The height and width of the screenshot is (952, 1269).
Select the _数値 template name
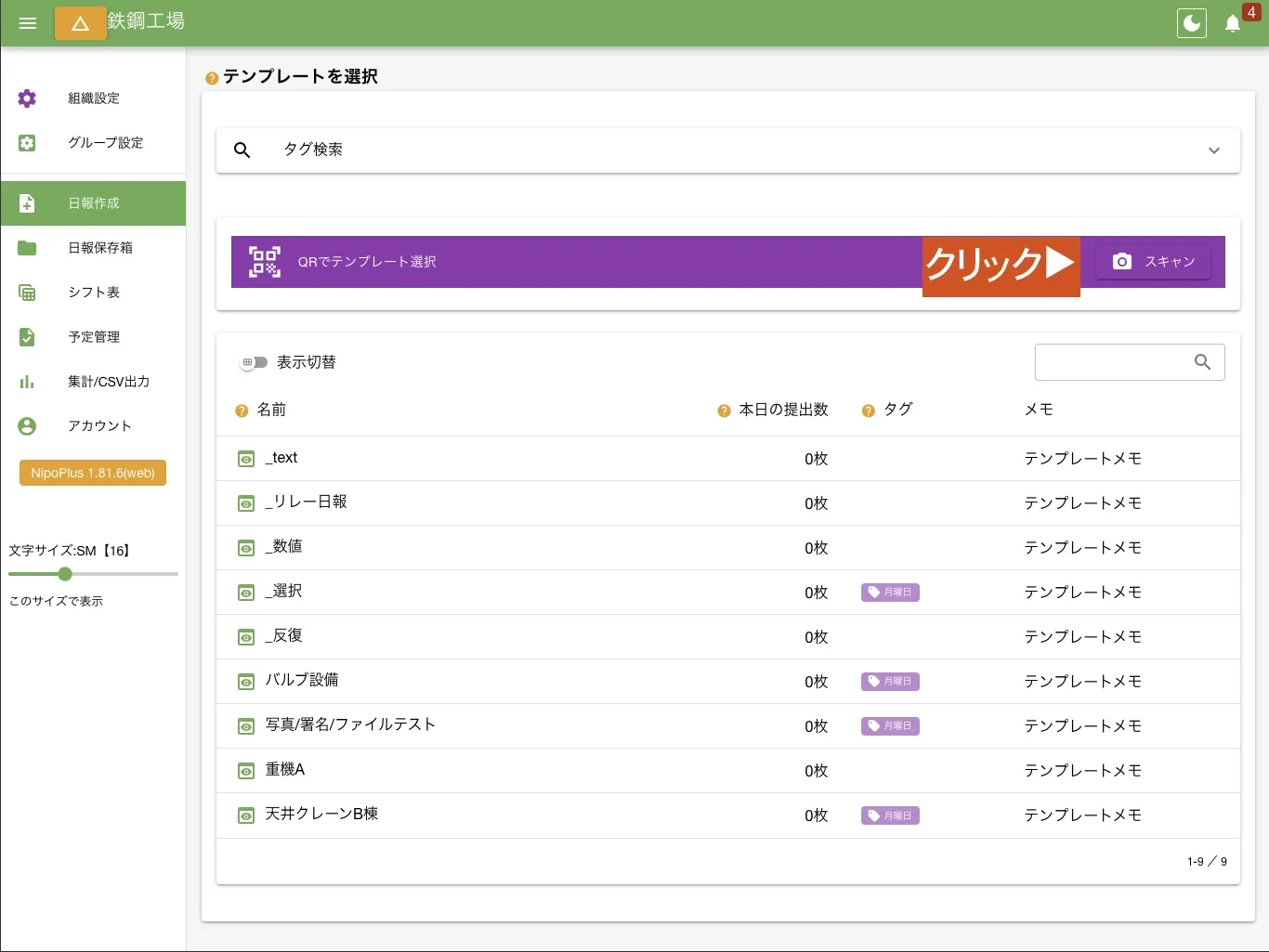click(283, 546)
